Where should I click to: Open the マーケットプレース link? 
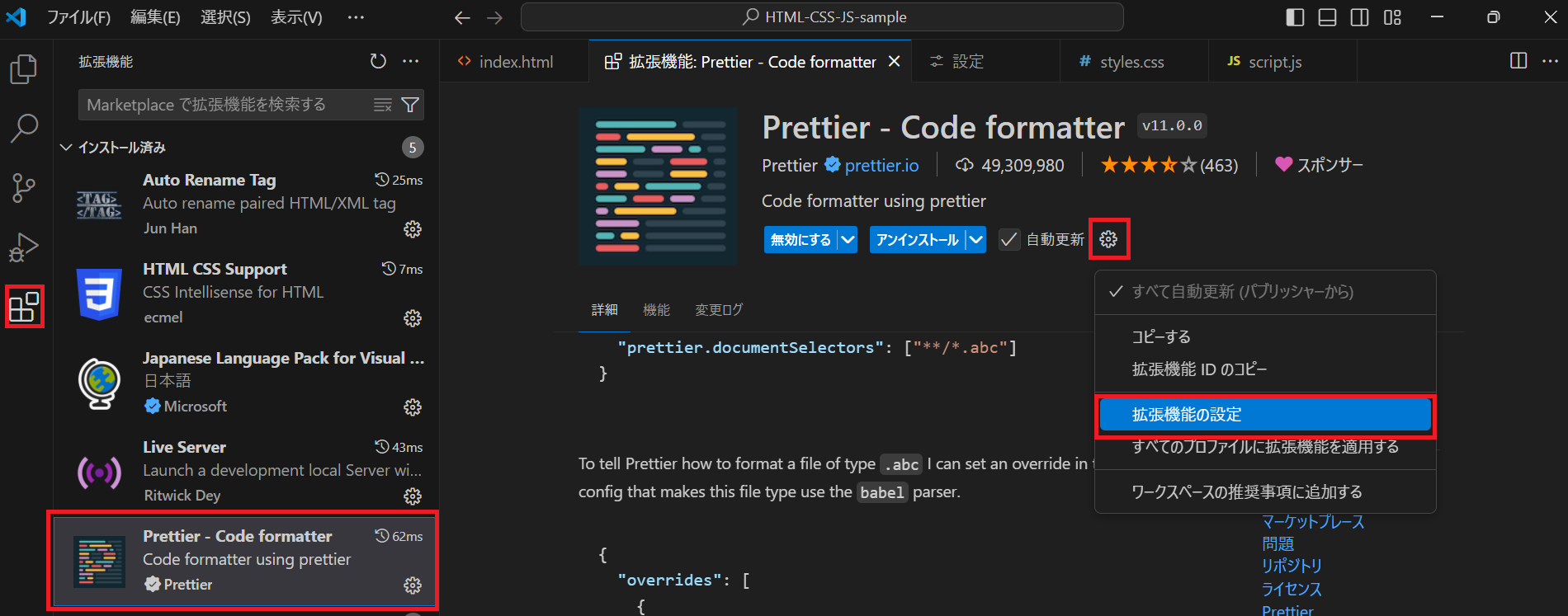coord(1313,522)
